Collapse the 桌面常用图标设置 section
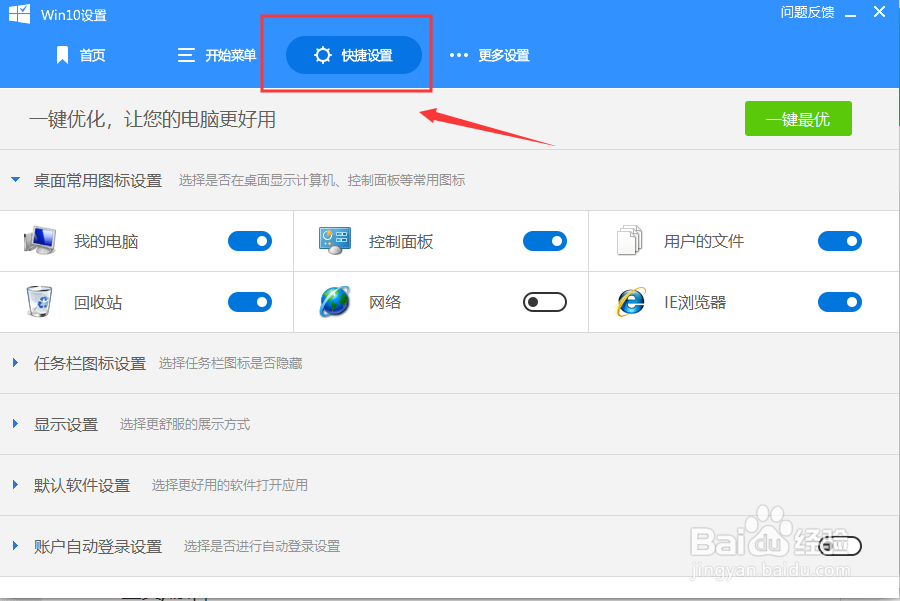The image size is (900, 601). pos(14,180)
